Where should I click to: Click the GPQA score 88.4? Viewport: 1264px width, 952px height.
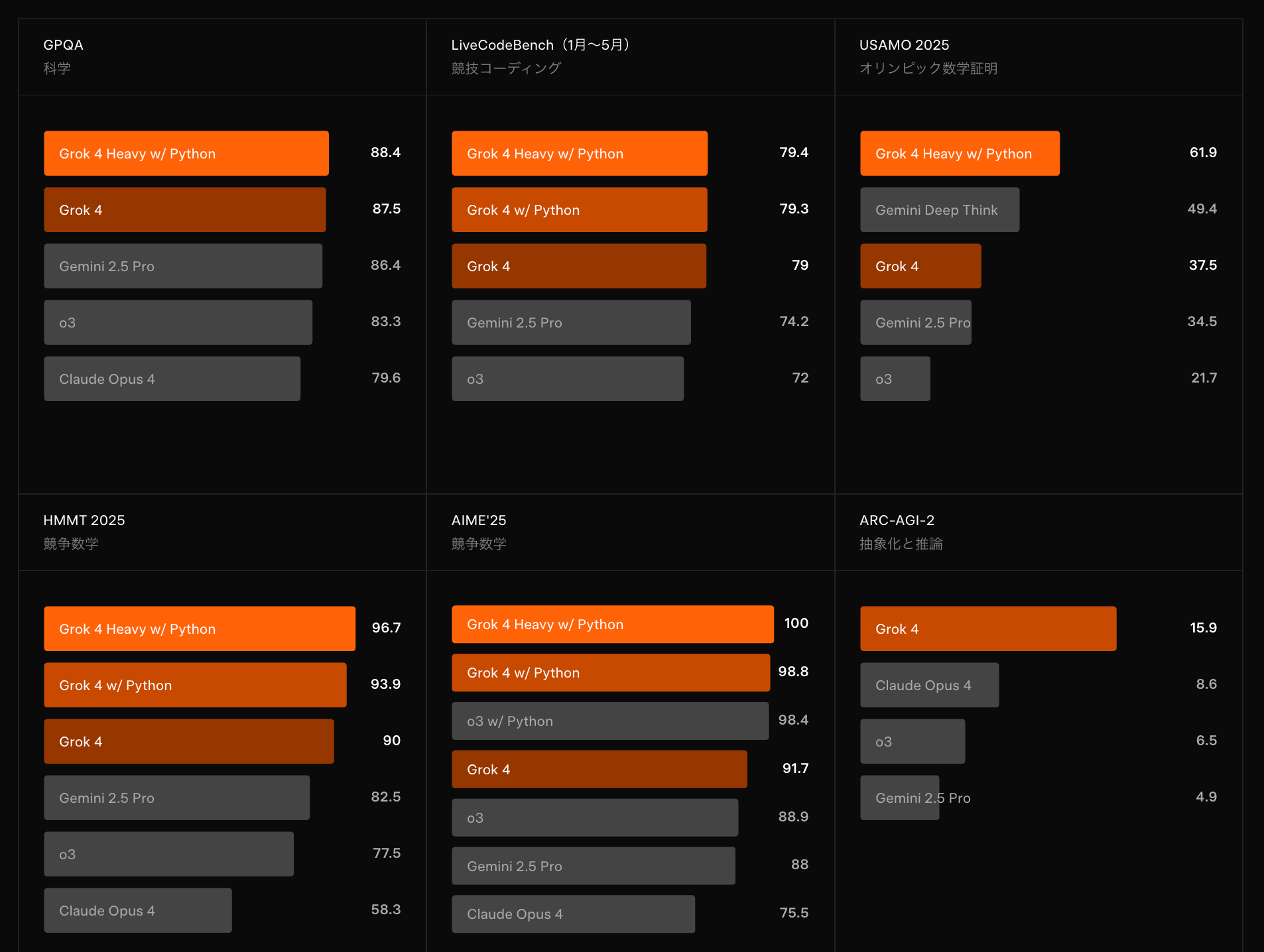click(386, 152)
